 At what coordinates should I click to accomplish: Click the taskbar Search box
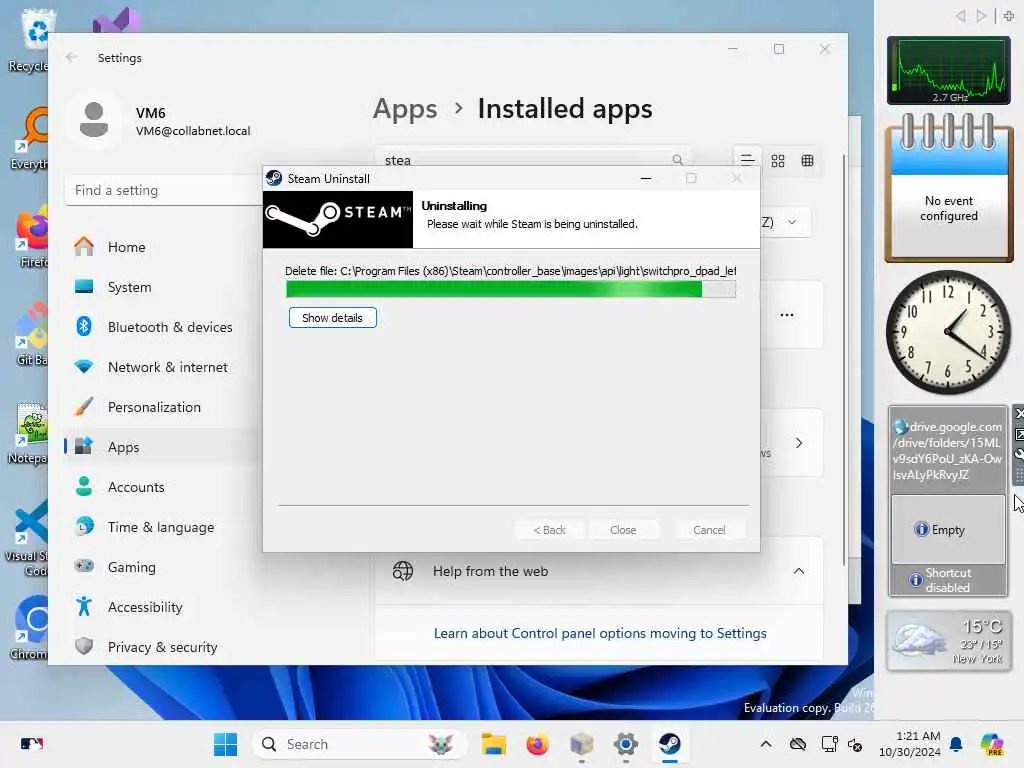(359, 744)
